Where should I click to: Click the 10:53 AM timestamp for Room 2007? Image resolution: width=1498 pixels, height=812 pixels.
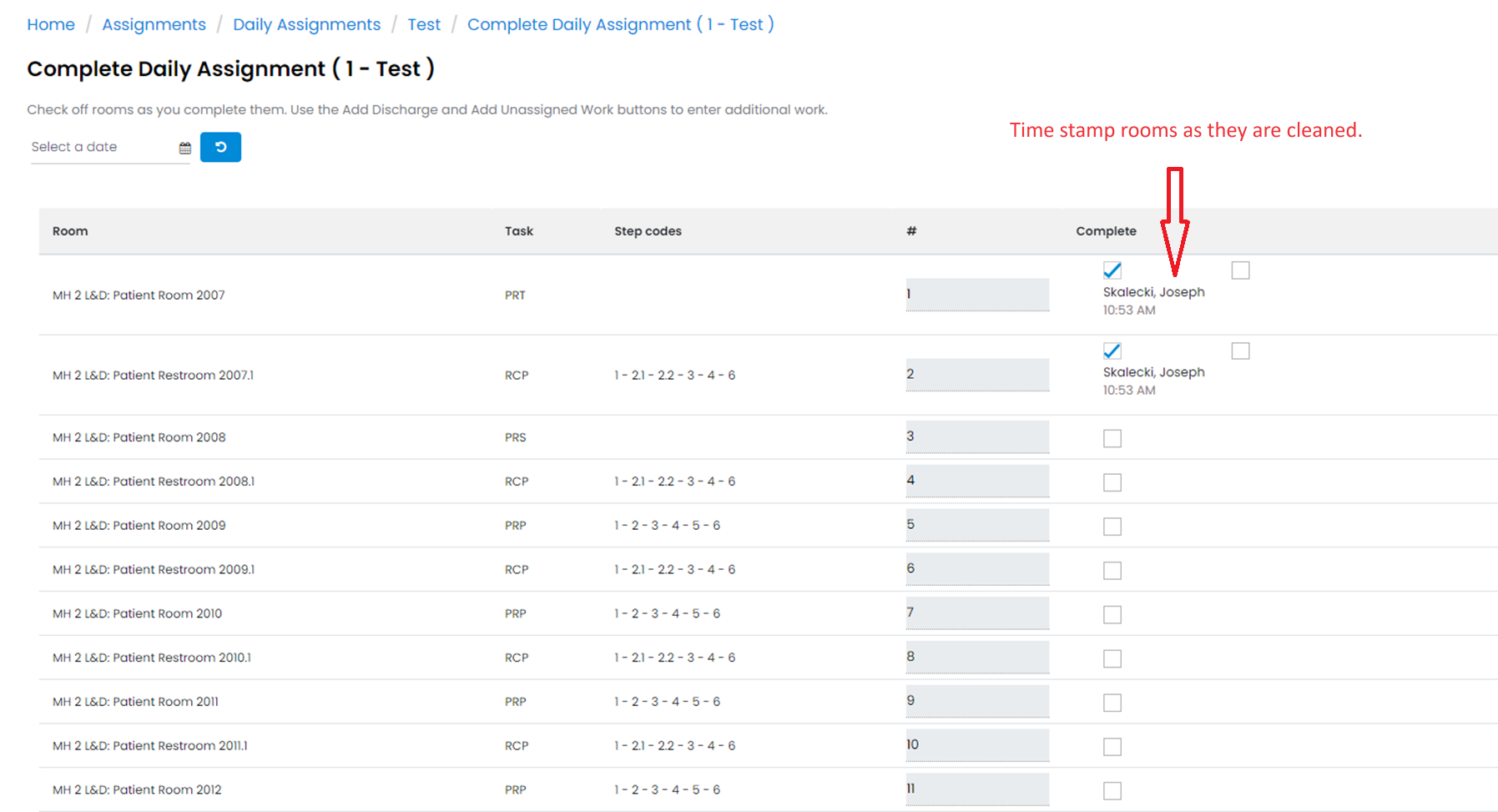tap(1129, 310)
